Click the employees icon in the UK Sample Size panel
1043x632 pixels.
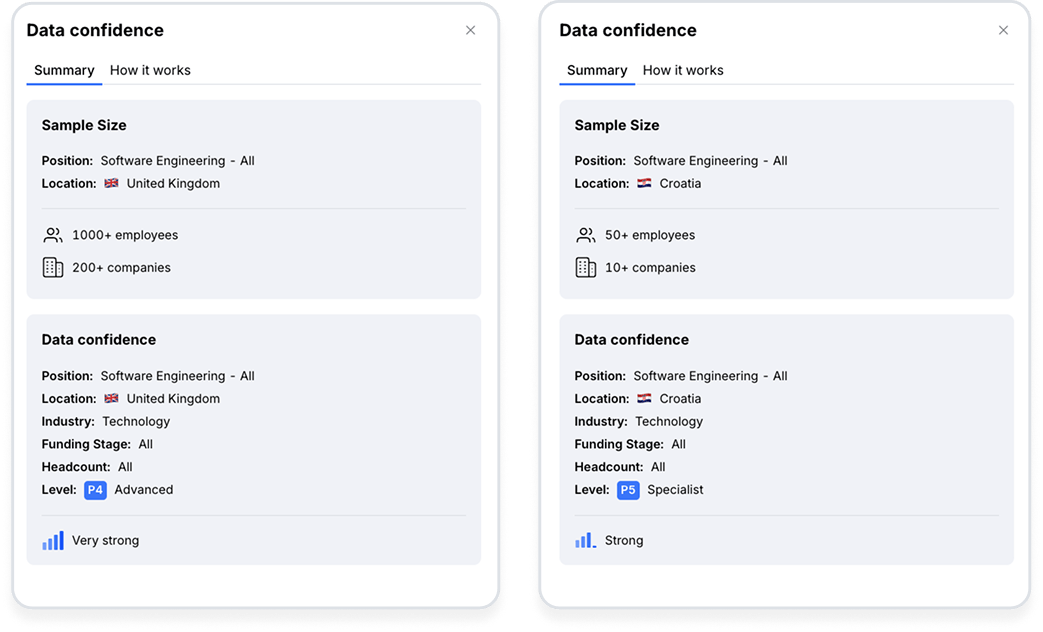click(53, 234)
